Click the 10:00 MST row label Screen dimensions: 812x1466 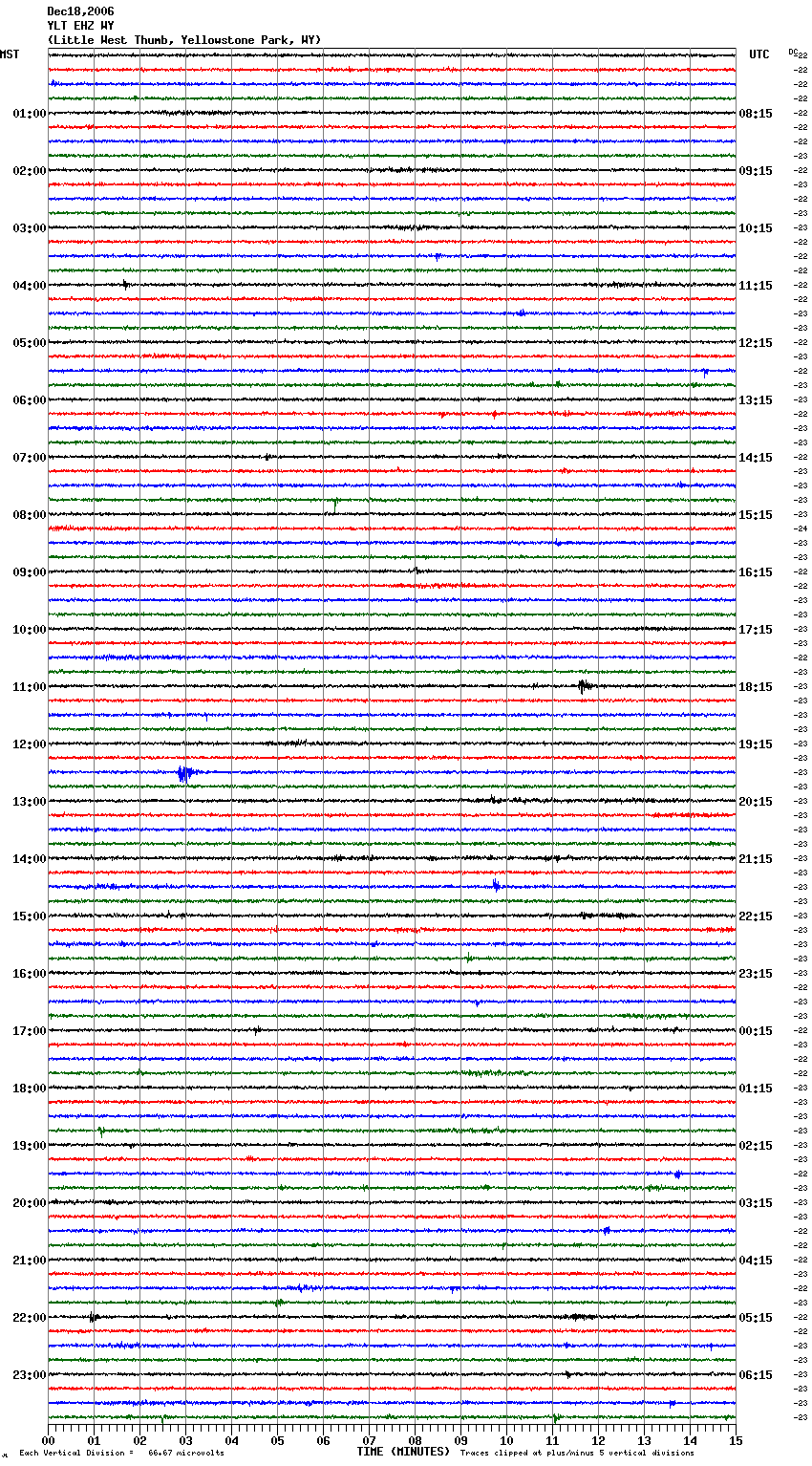pos(30,630)
